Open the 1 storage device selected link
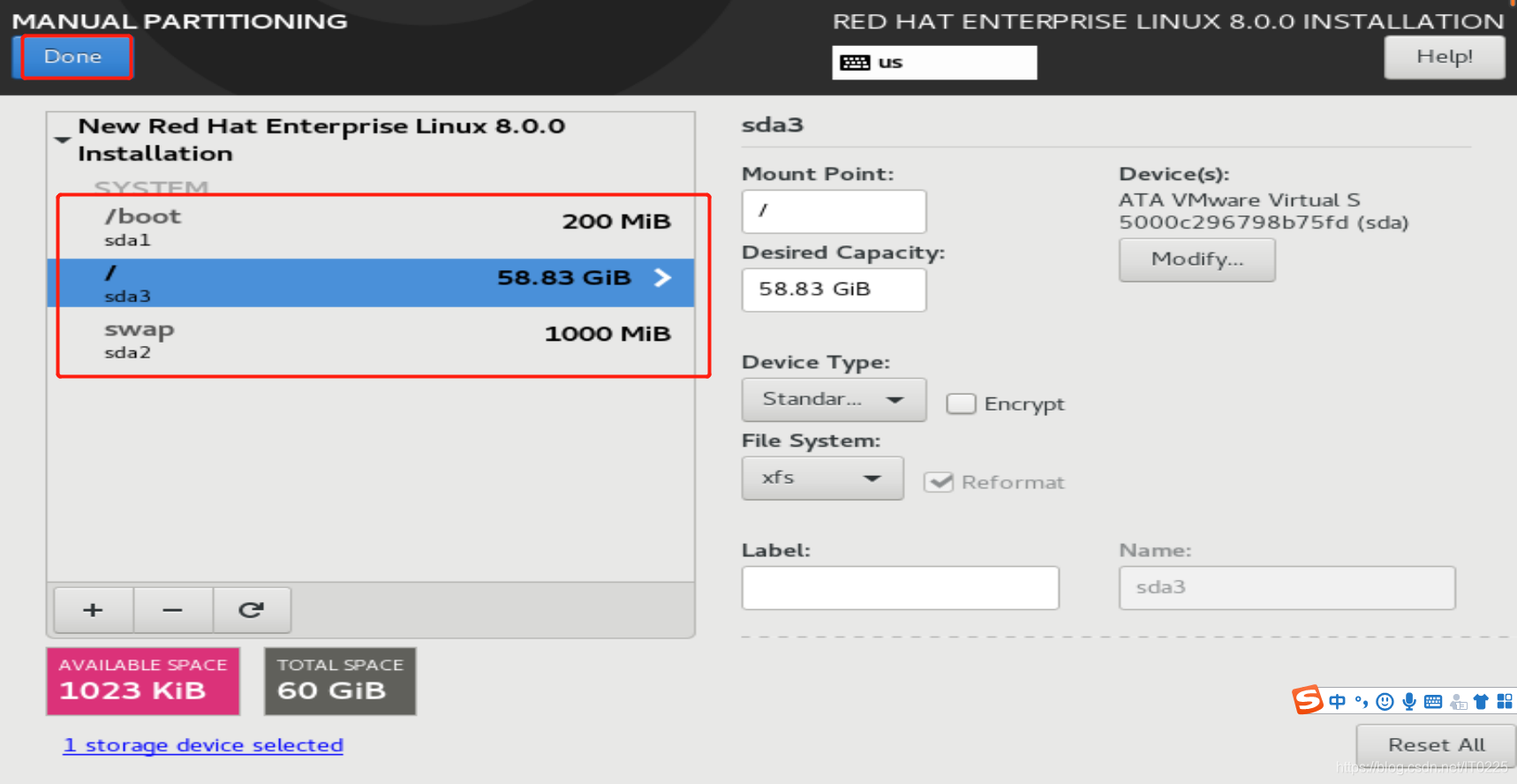Screen dimensions: 1517x784 (x=203, y=745)
